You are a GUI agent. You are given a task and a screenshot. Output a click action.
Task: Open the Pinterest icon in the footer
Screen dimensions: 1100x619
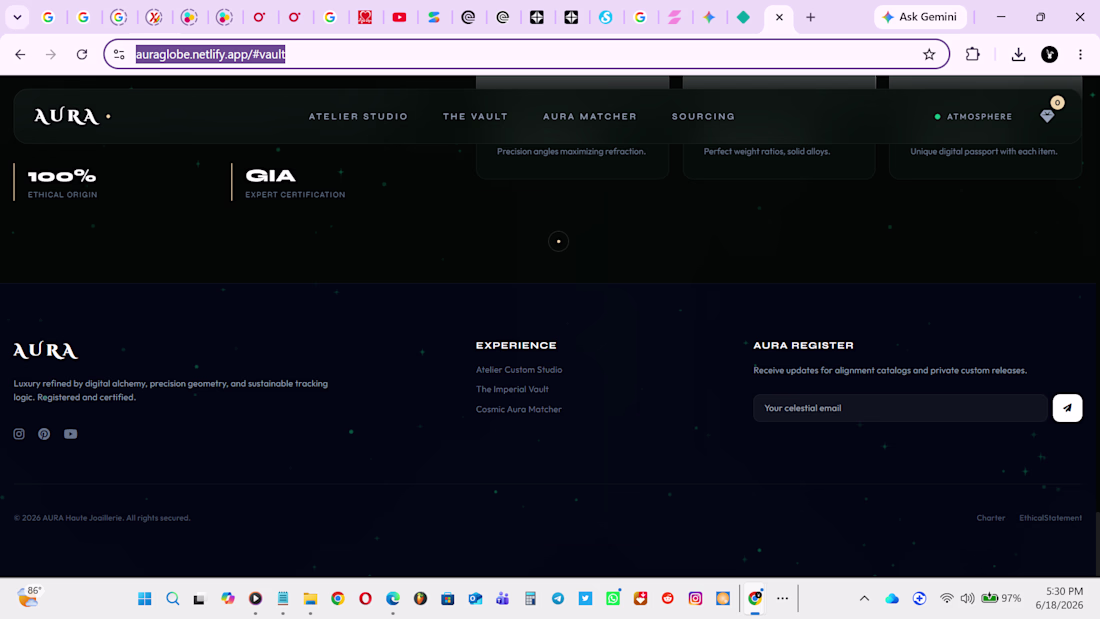point(44,434)
